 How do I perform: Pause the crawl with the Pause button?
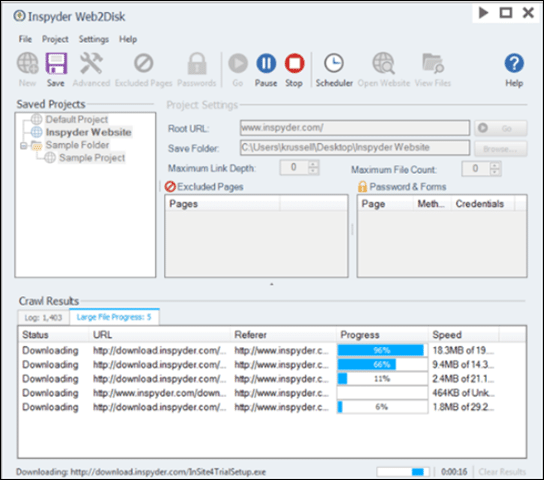[x=266, y=63]
